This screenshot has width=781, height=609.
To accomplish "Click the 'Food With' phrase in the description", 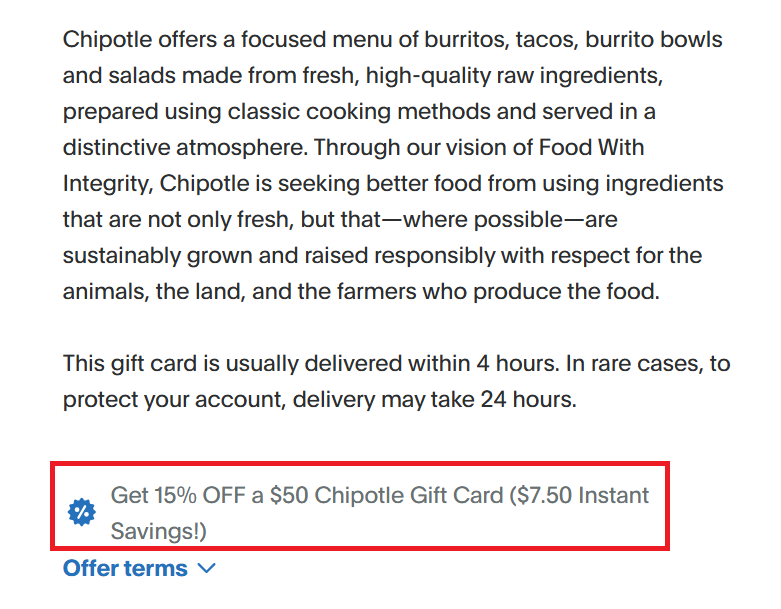I will pyautogui.click(x=592, y=148).
